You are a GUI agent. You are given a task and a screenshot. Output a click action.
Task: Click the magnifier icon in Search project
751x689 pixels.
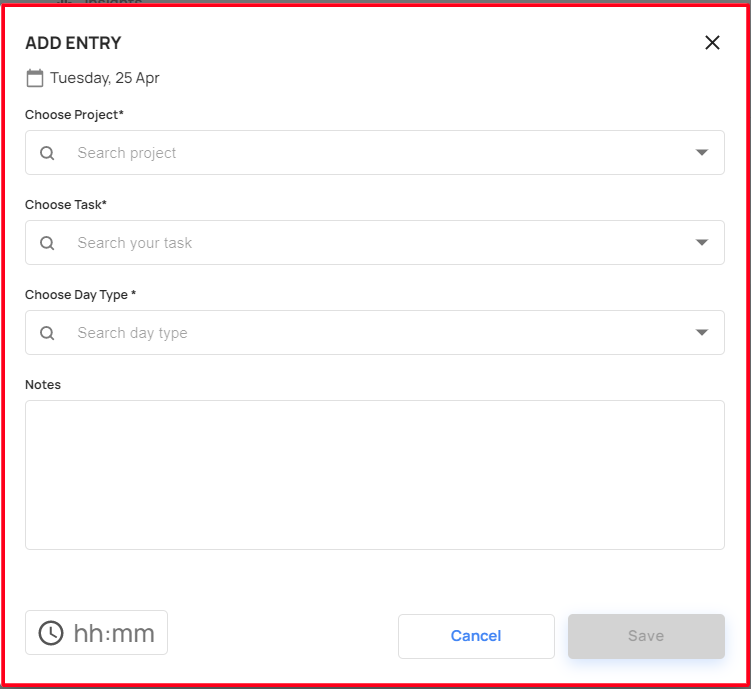[47, 153]
